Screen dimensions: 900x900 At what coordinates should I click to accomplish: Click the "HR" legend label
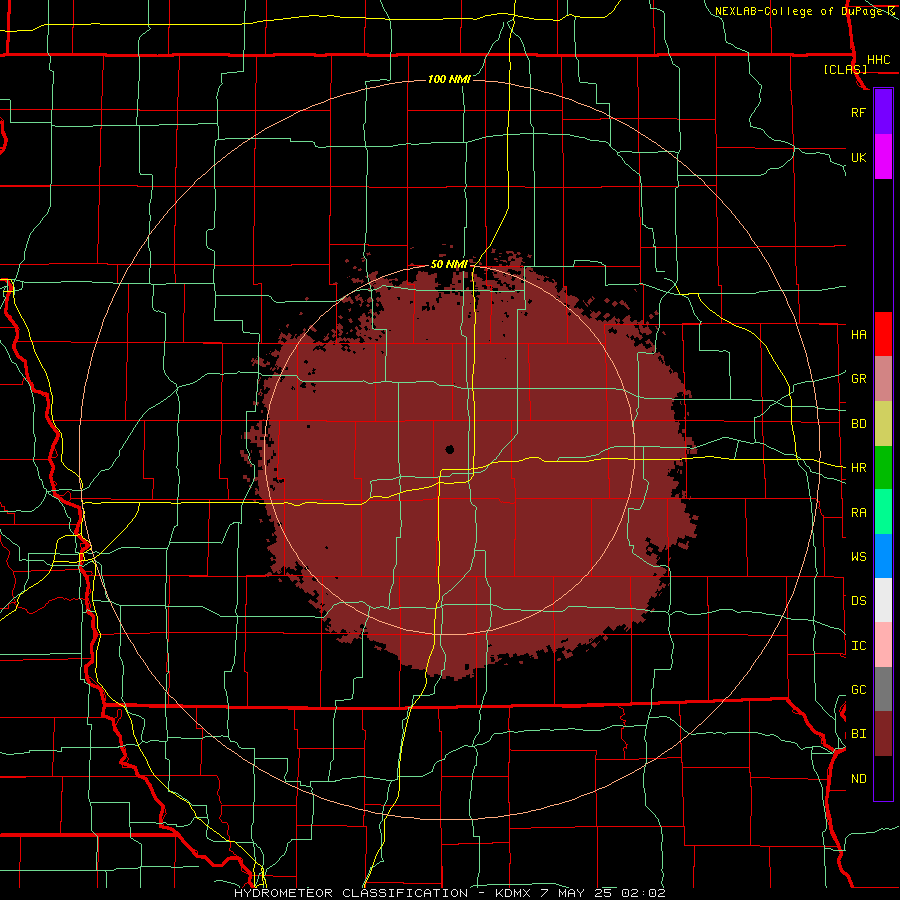858,468
